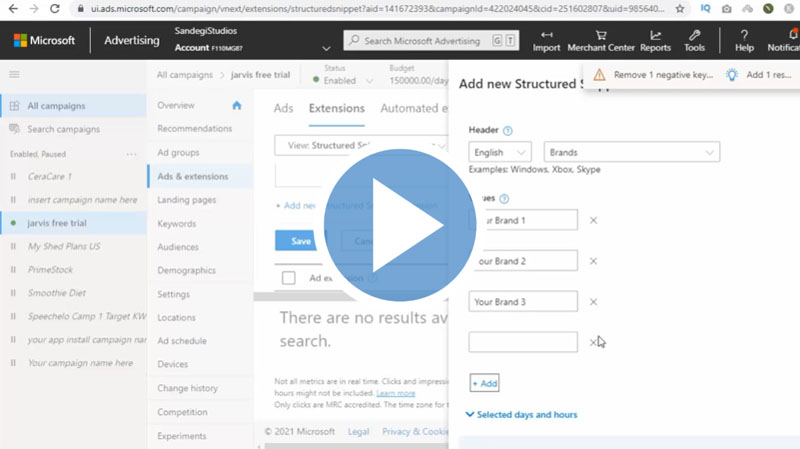The image size is (800, 449).
Task: Open Demographics in side menu
Action: [186, 270]
